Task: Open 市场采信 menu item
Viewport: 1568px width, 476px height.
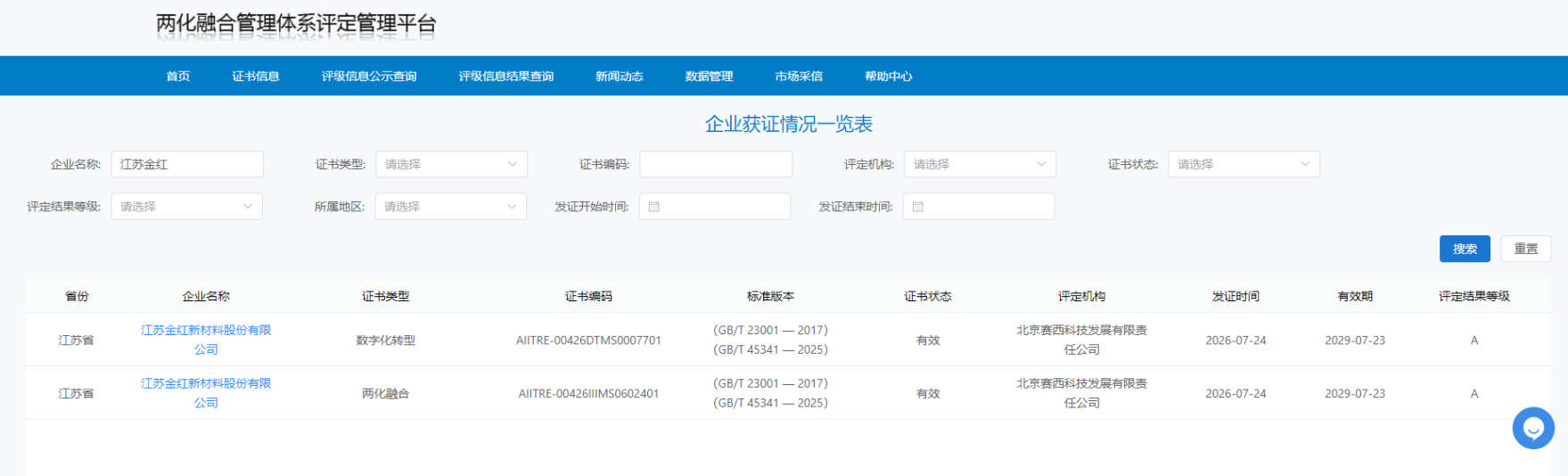Action: coord(799,76)
